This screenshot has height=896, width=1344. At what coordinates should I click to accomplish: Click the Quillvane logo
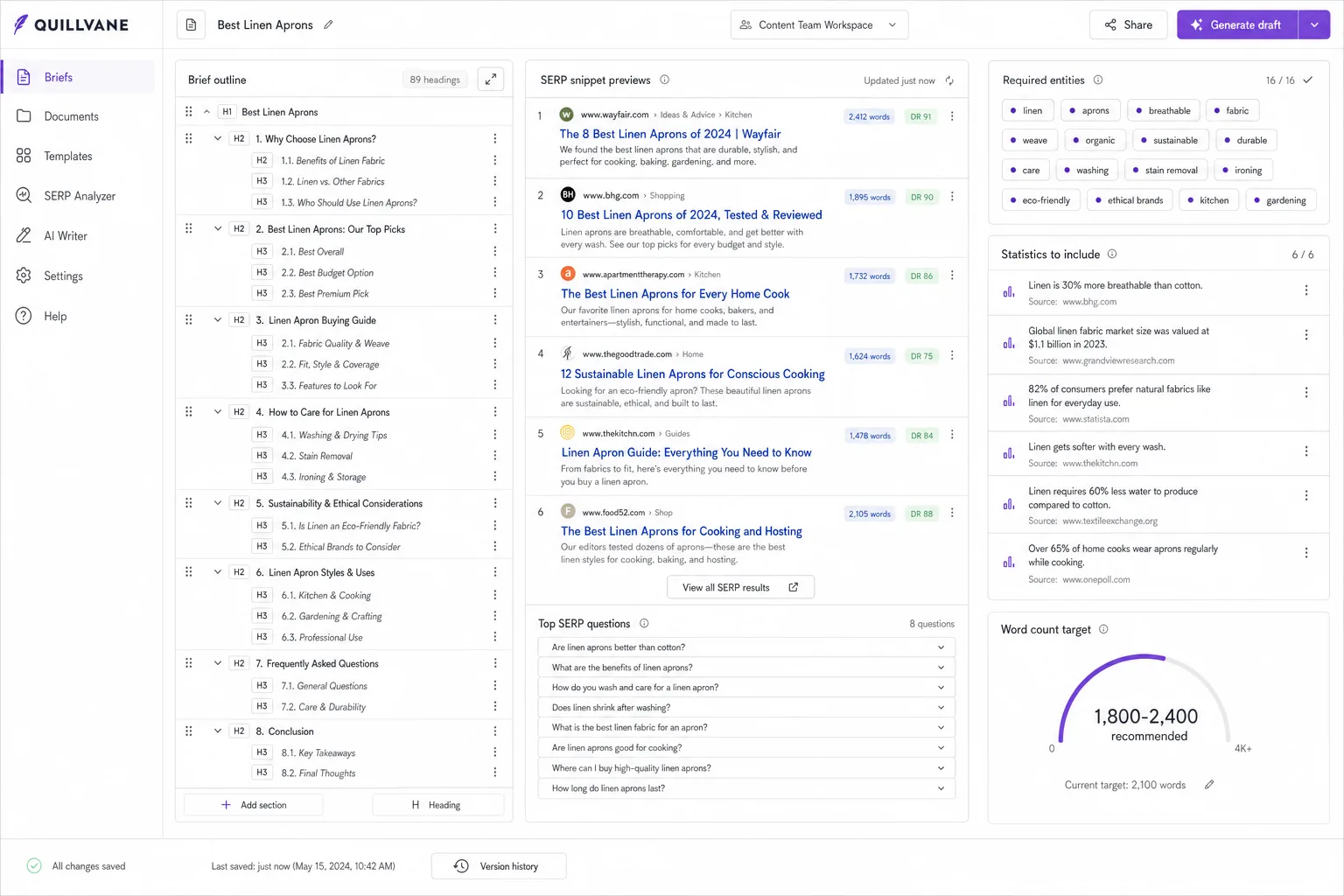[x=71, y=24]
